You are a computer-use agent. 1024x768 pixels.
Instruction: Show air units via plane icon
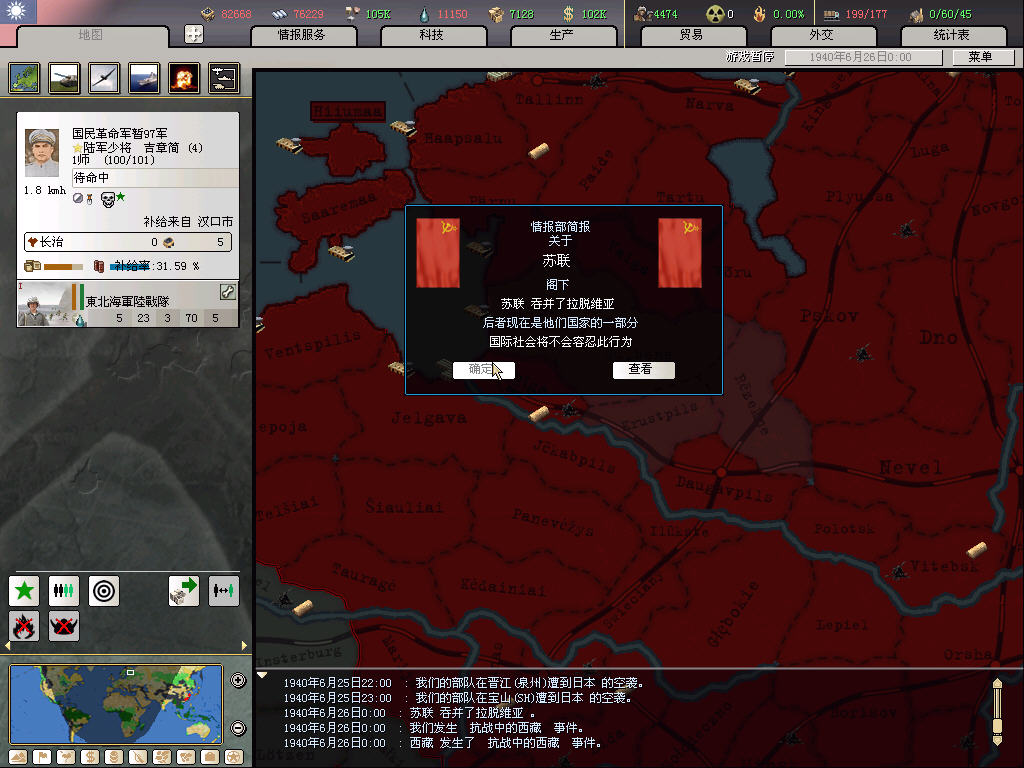point(104,78)
